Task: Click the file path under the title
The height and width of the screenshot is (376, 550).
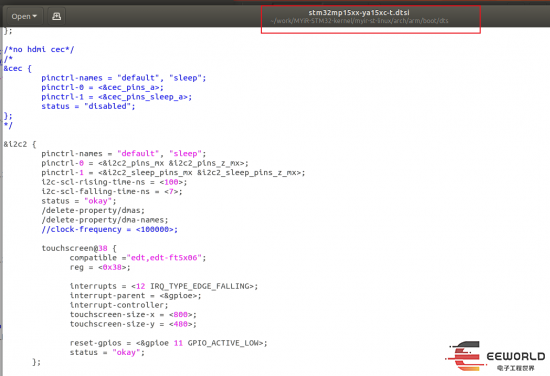Action: tap(359, 21)
